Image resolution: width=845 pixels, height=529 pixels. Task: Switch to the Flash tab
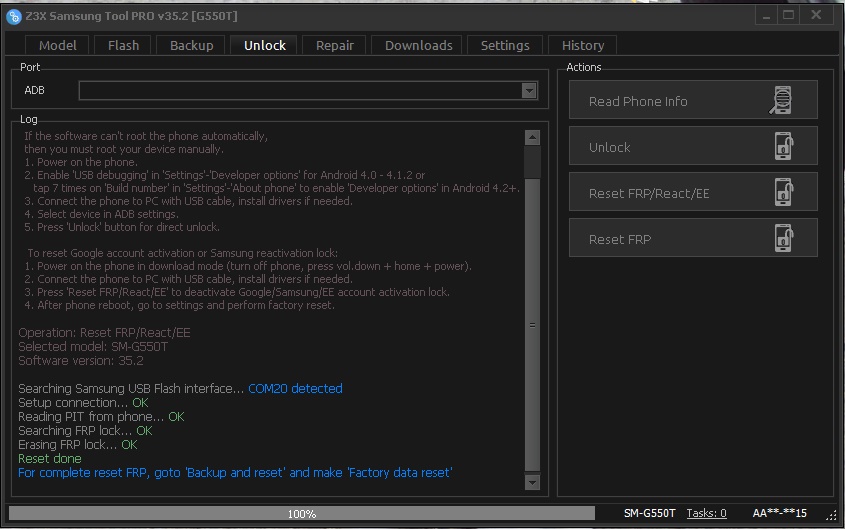click(123, 45)
